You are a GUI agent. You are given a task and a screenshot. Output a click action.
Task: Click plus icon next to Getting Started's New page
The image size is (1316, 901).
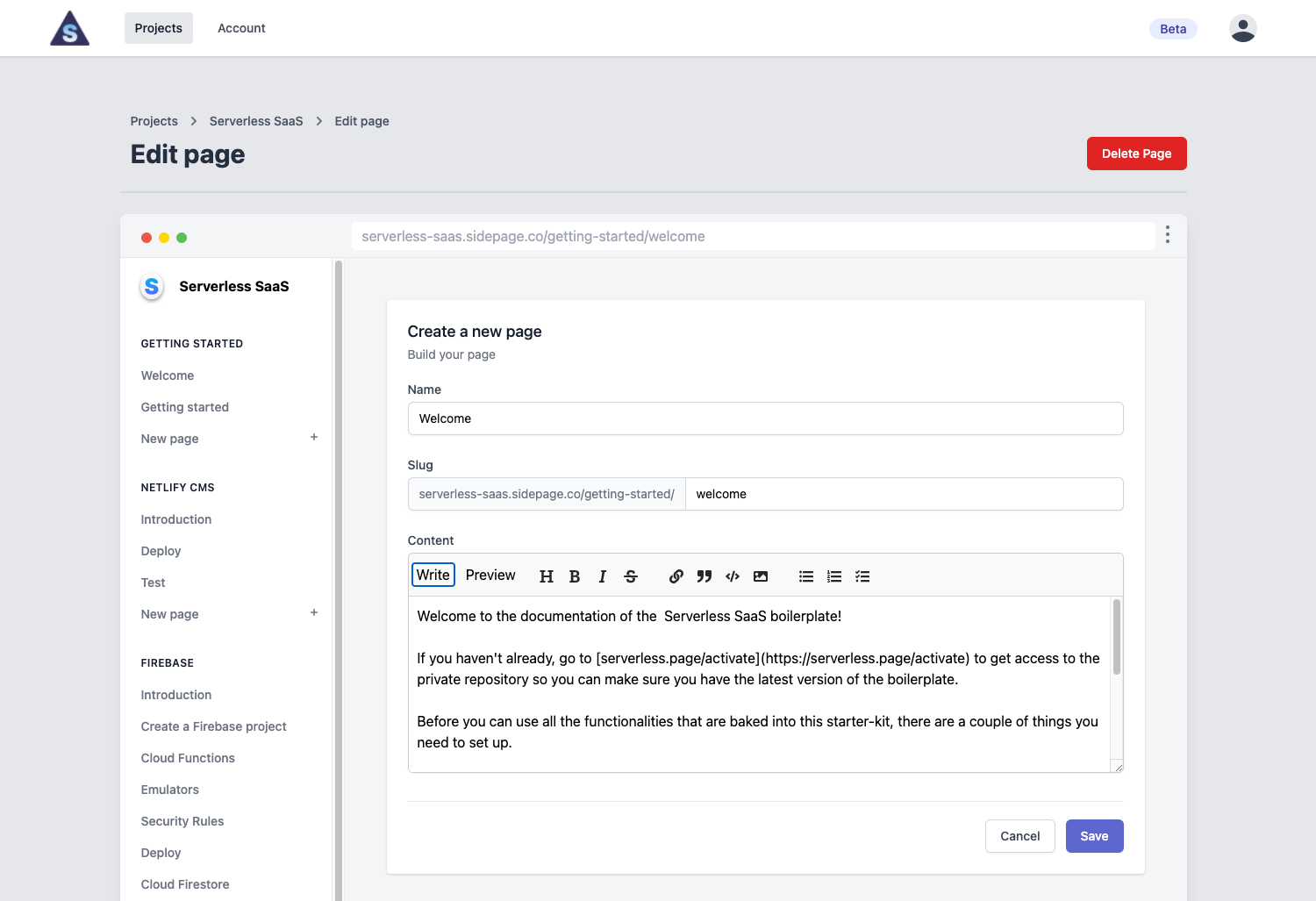[314, 437]
